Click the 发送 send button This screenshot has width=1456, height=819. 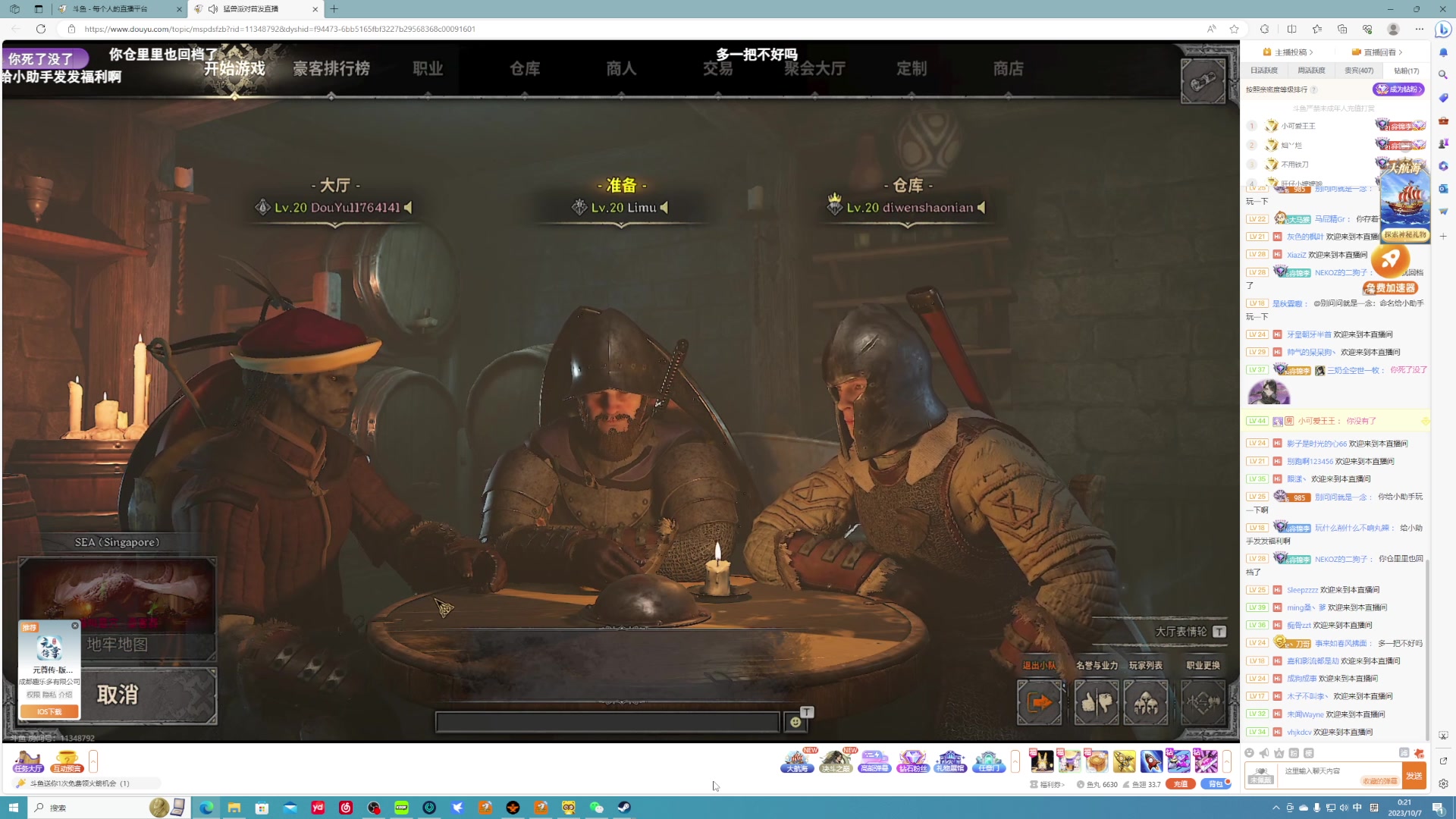pos(1414,776)
